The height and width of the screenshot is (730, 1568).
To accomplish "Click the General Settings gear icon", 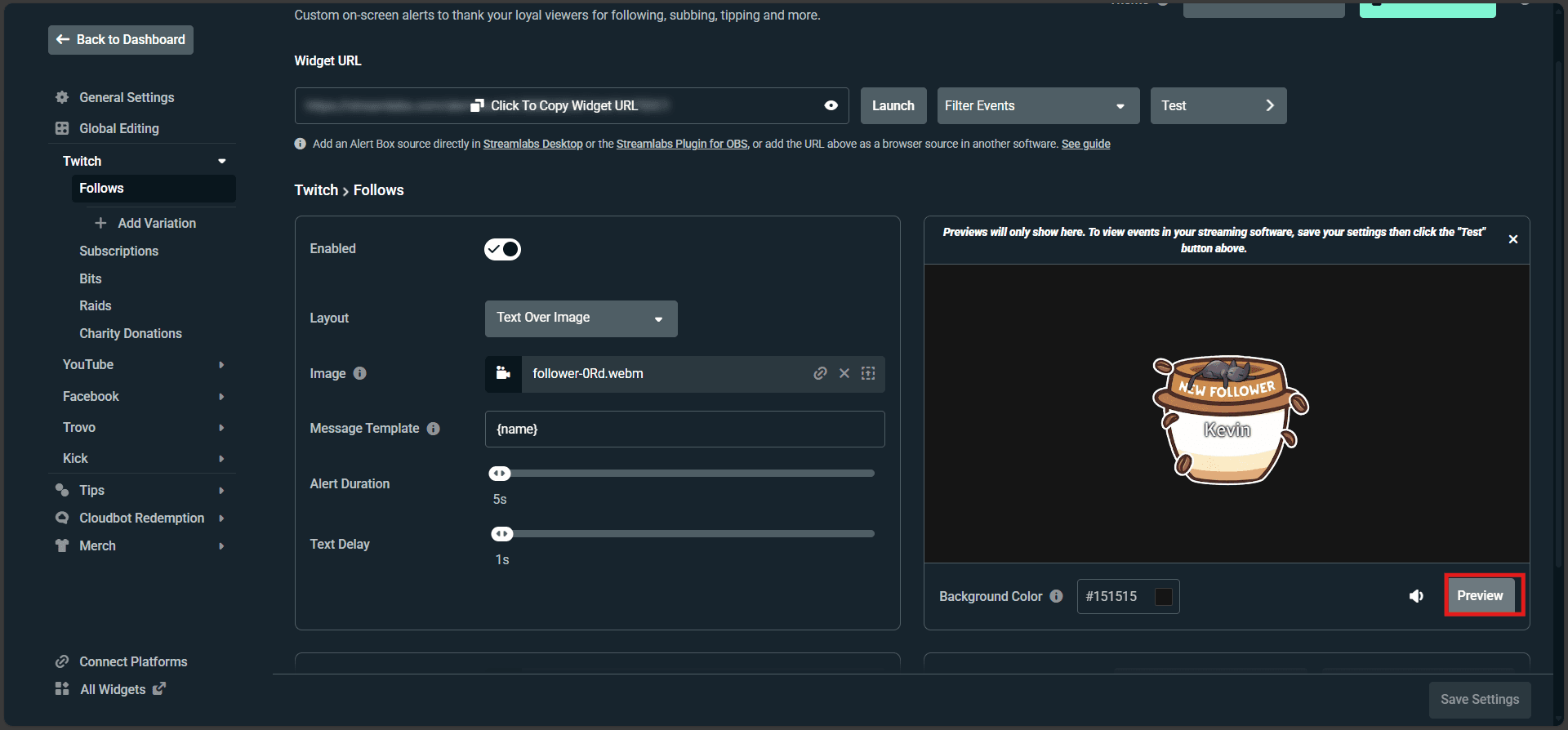I will (x=62, y=97).
